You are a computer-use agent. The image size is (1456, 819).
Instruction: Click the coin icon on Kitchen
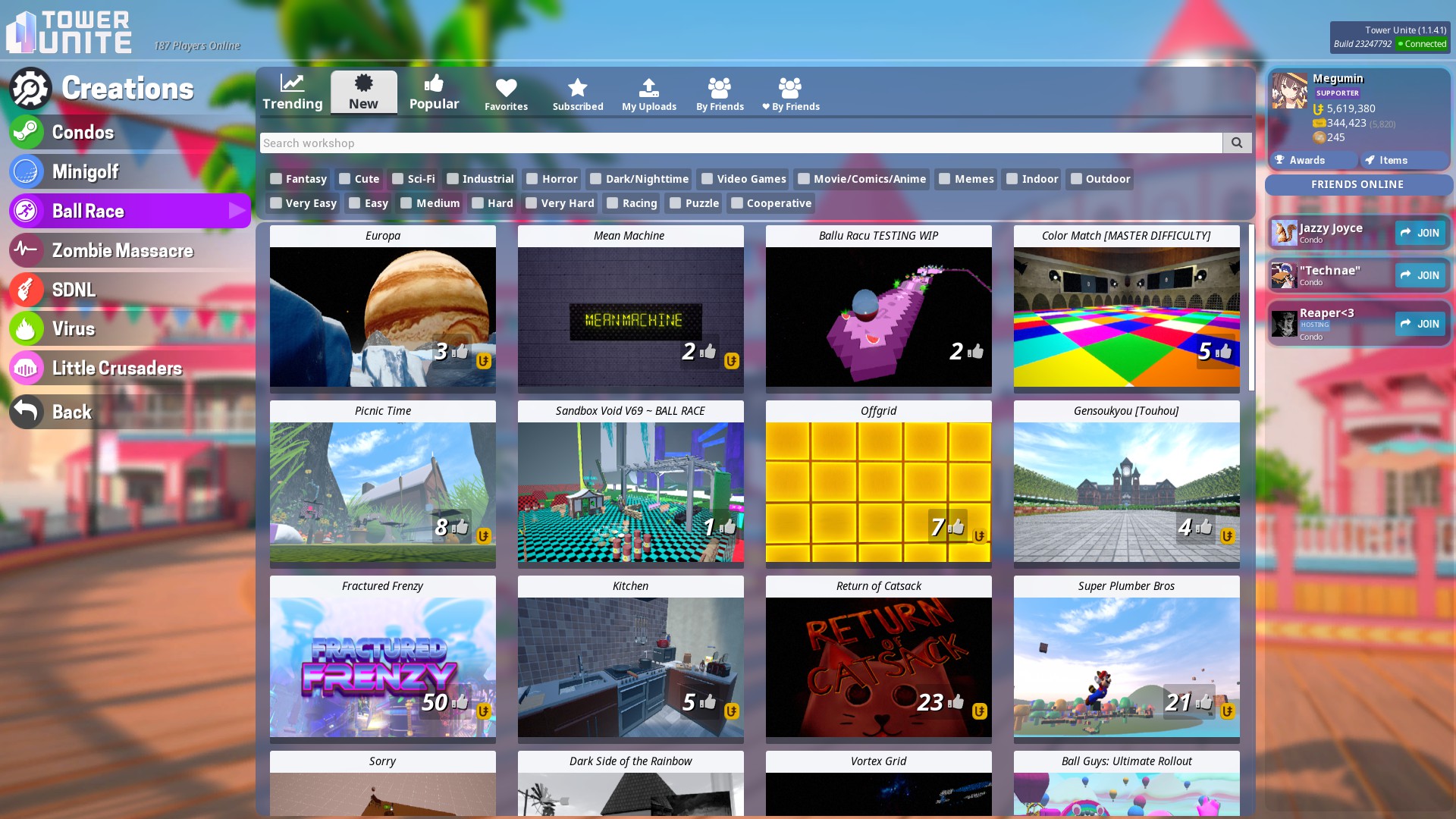pyautogui.click(x=732, y=711)
